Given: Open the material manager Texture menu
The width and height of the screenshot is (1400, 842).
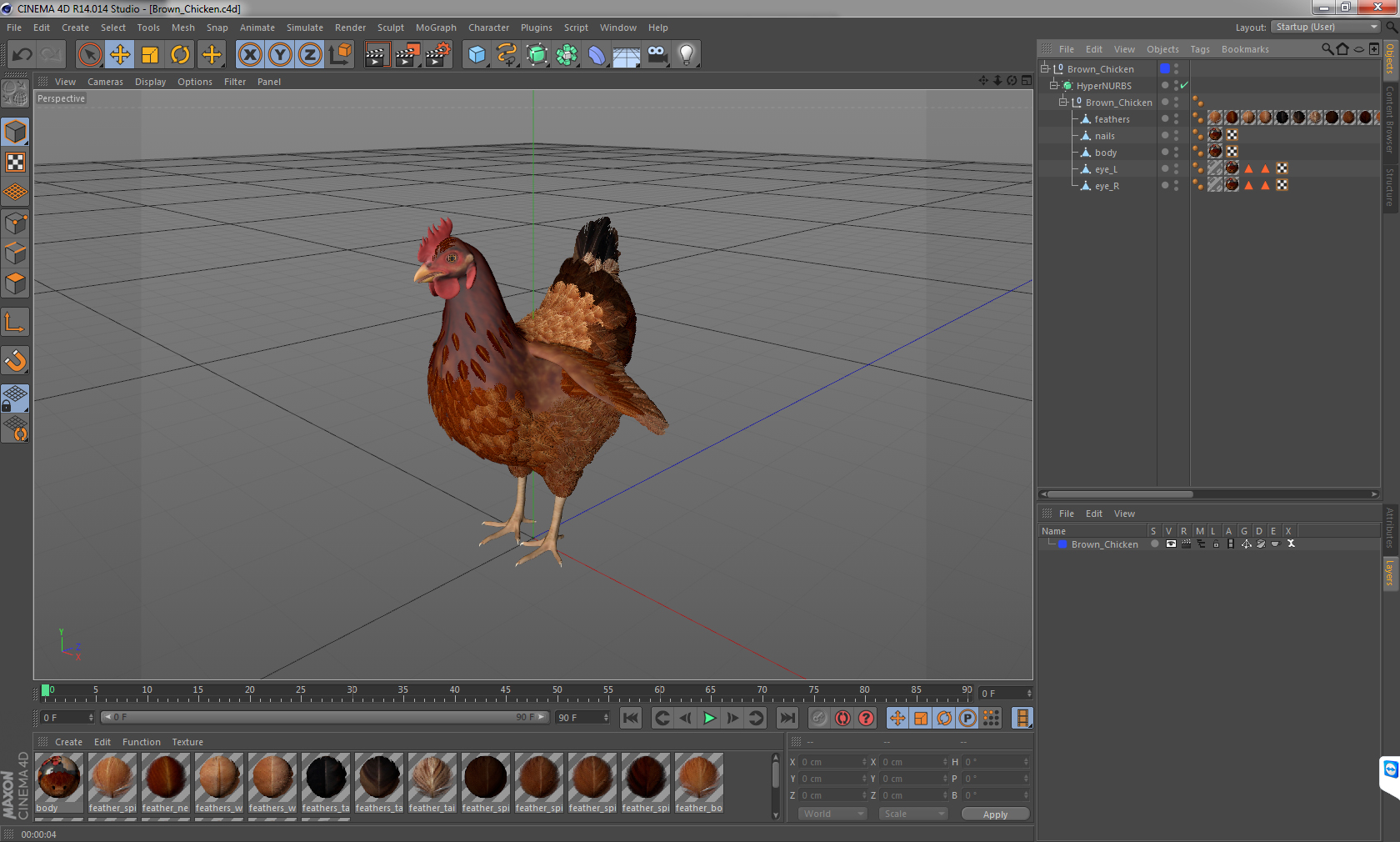Looking at the screenshot, I should click(187, 742).
